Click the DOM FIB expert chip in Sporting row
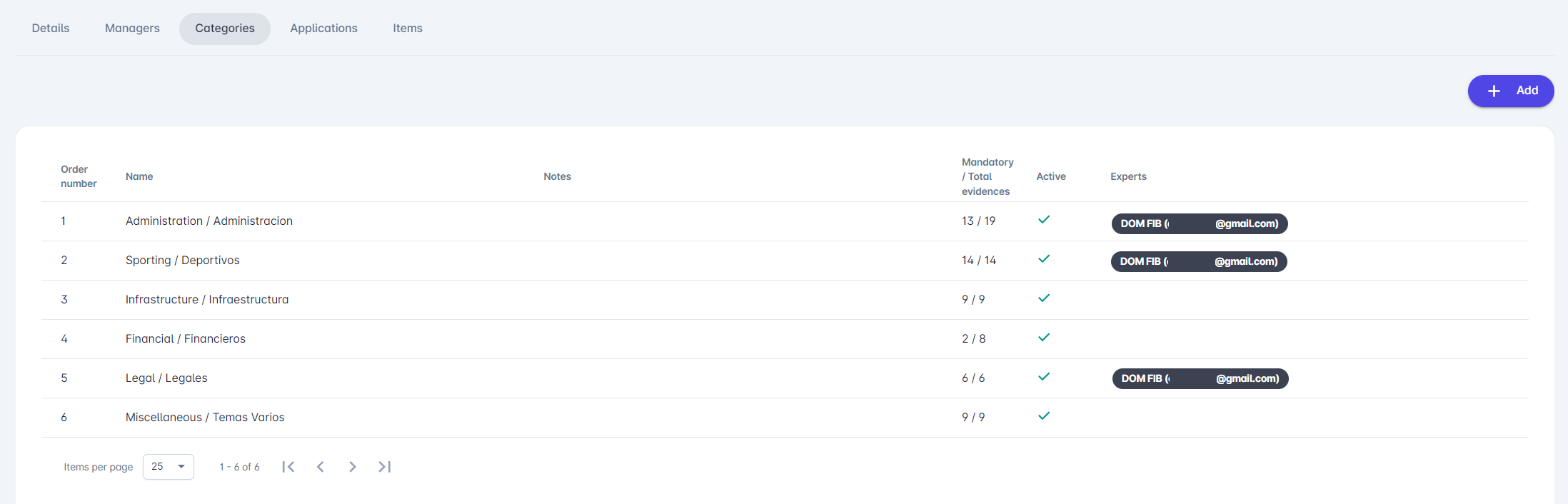 click(x=1199, y=262)
